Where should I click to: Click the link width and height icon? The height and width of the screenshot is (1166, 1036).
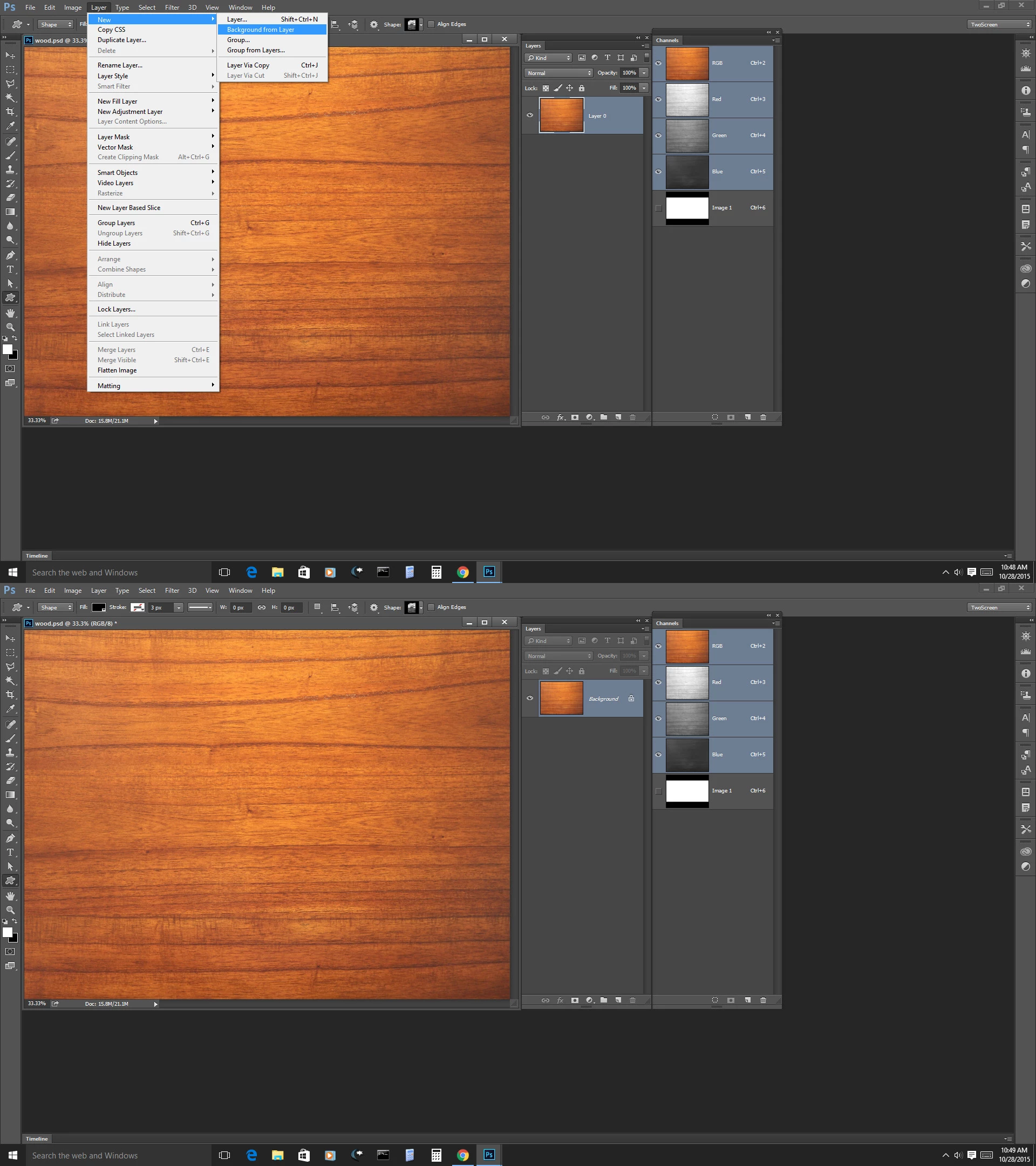[261, 607]
